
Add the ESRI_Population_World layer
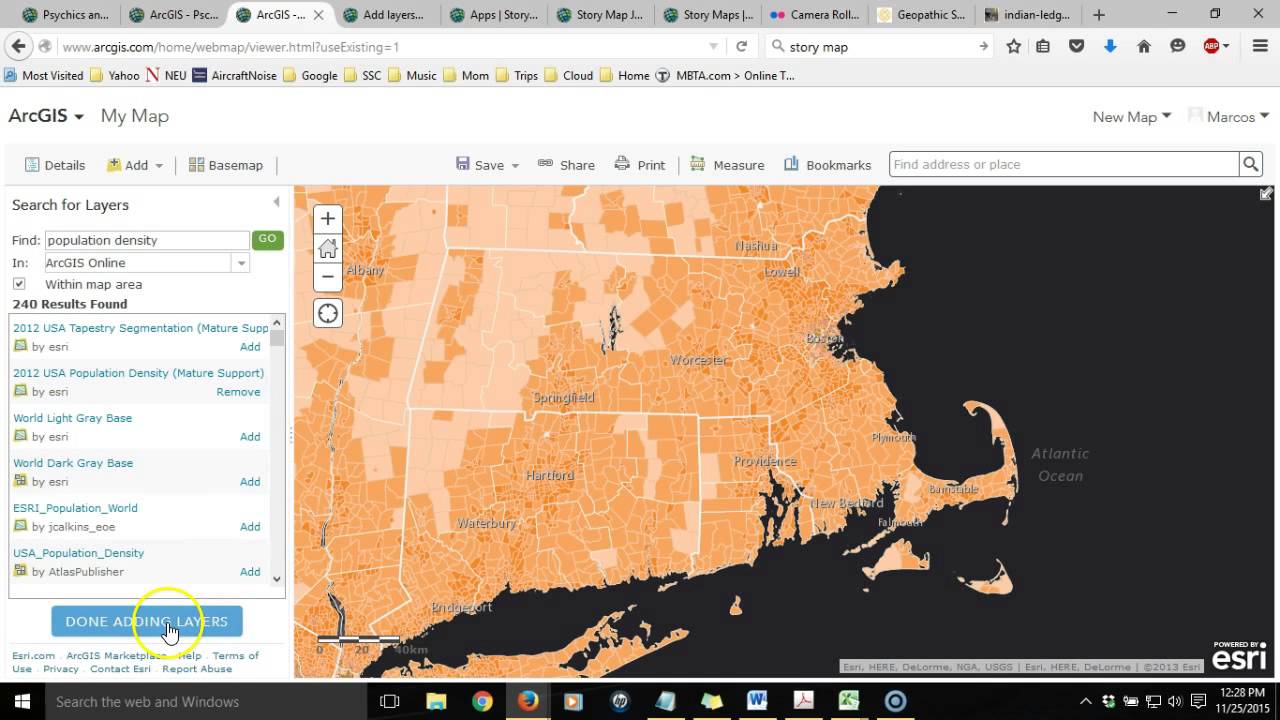[x=250, y=527]
